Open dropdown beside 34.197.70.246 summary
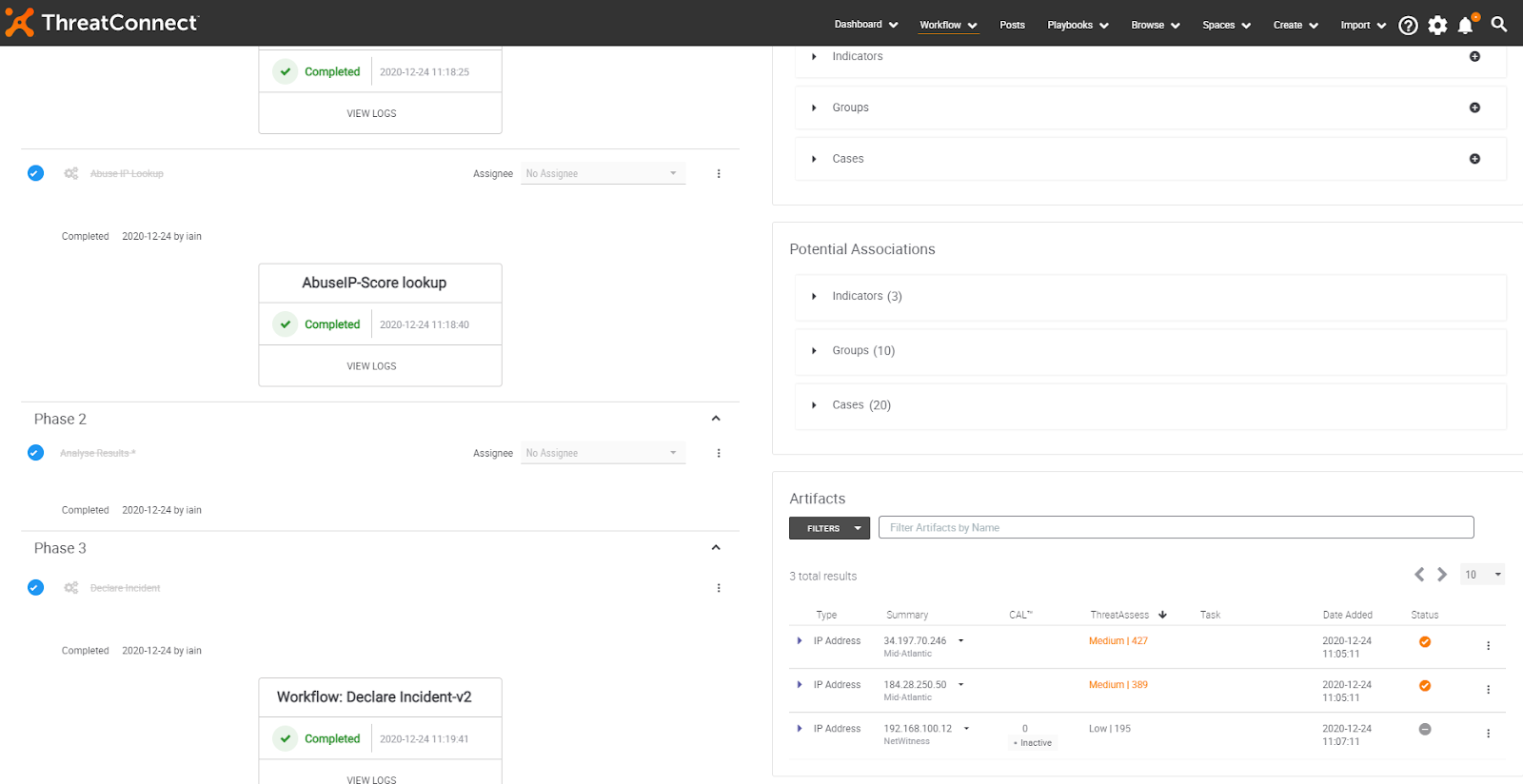 click(960, 641)
